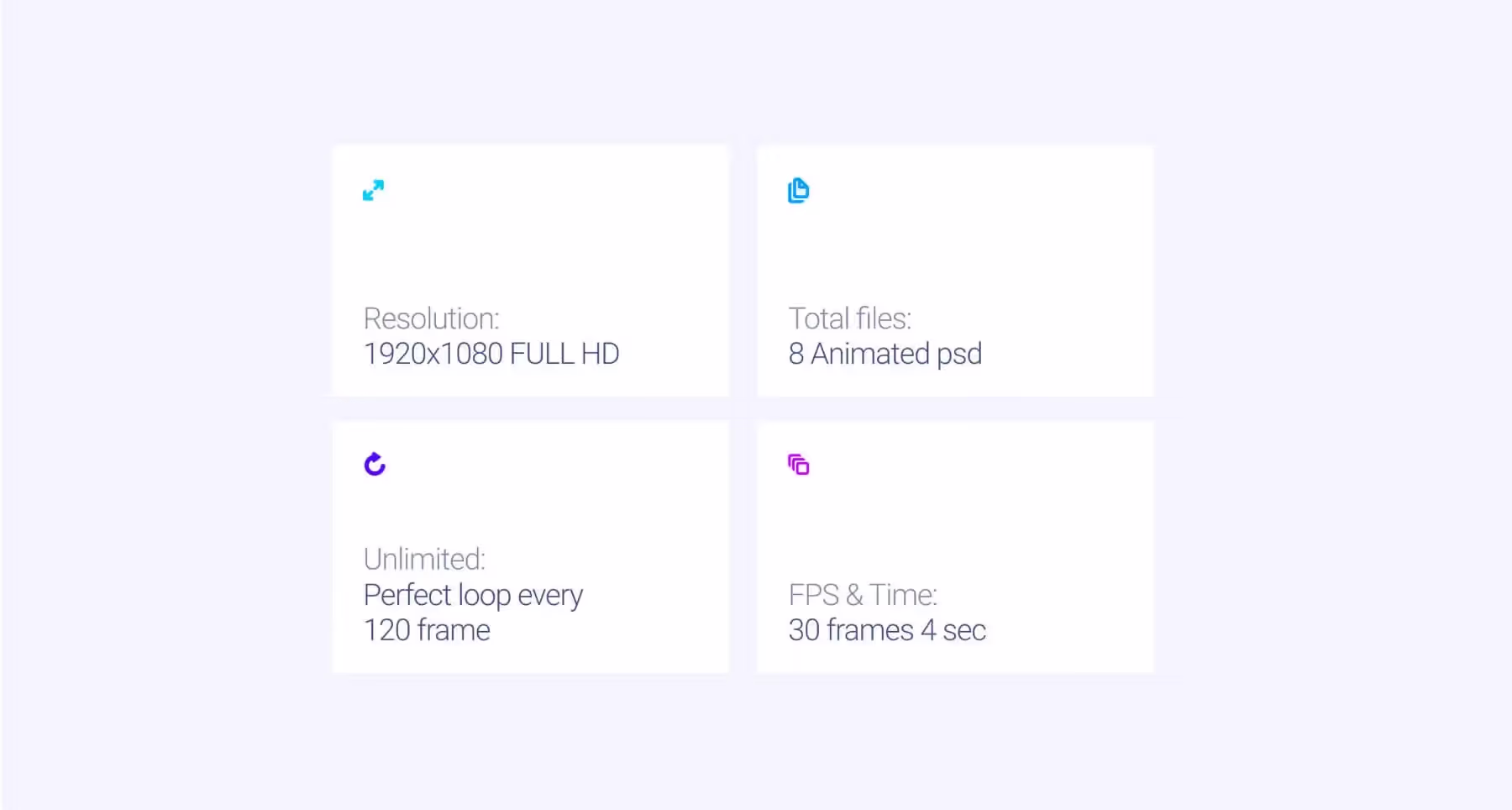Viewport: 1512px width, 810px height.
Task: Open the FPS & Time info card
Action: click(x=956, y=547)
